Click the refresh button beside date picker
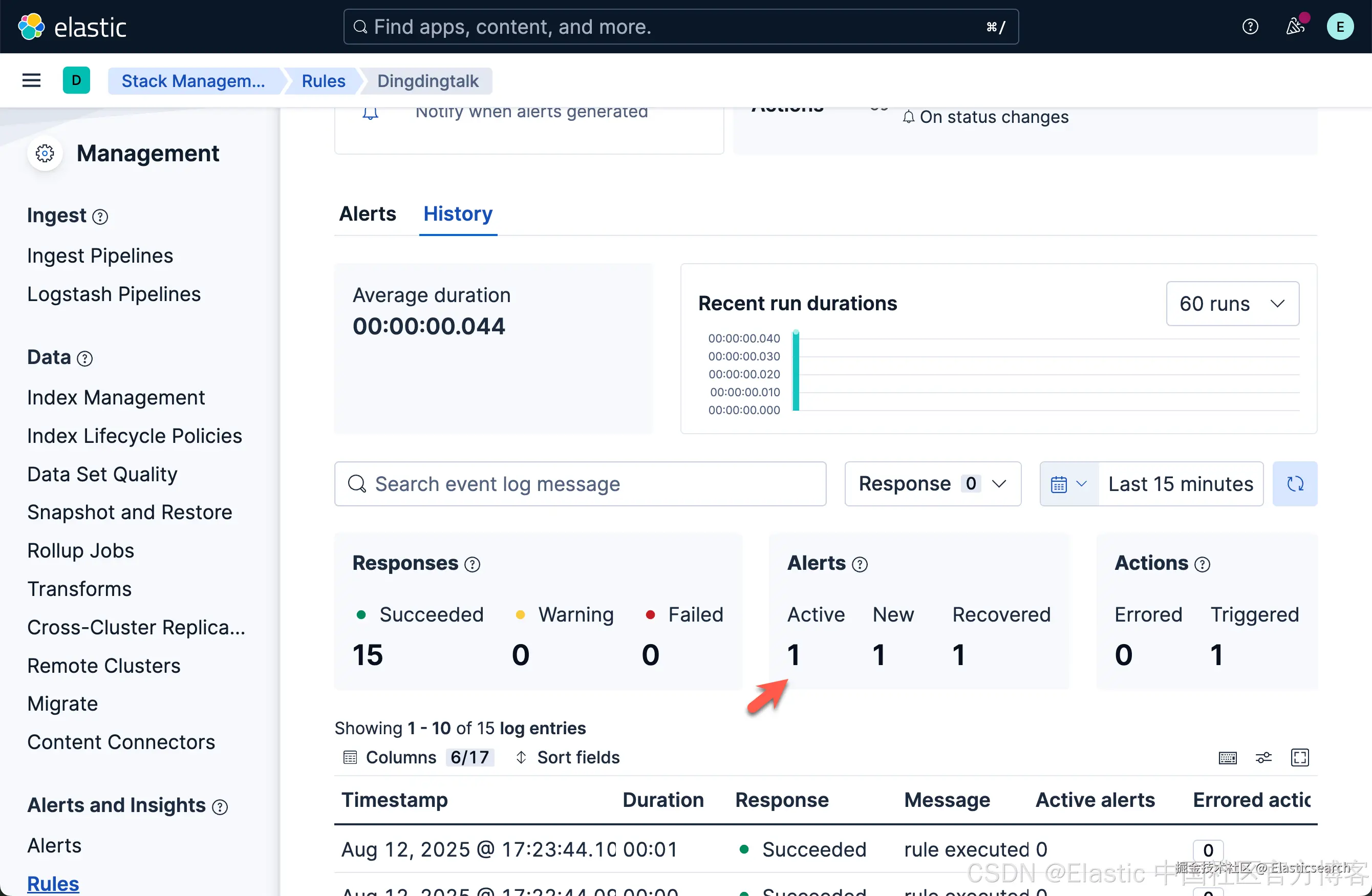The width and height of the screenshot is (1372, 896). pos(1295,484)
